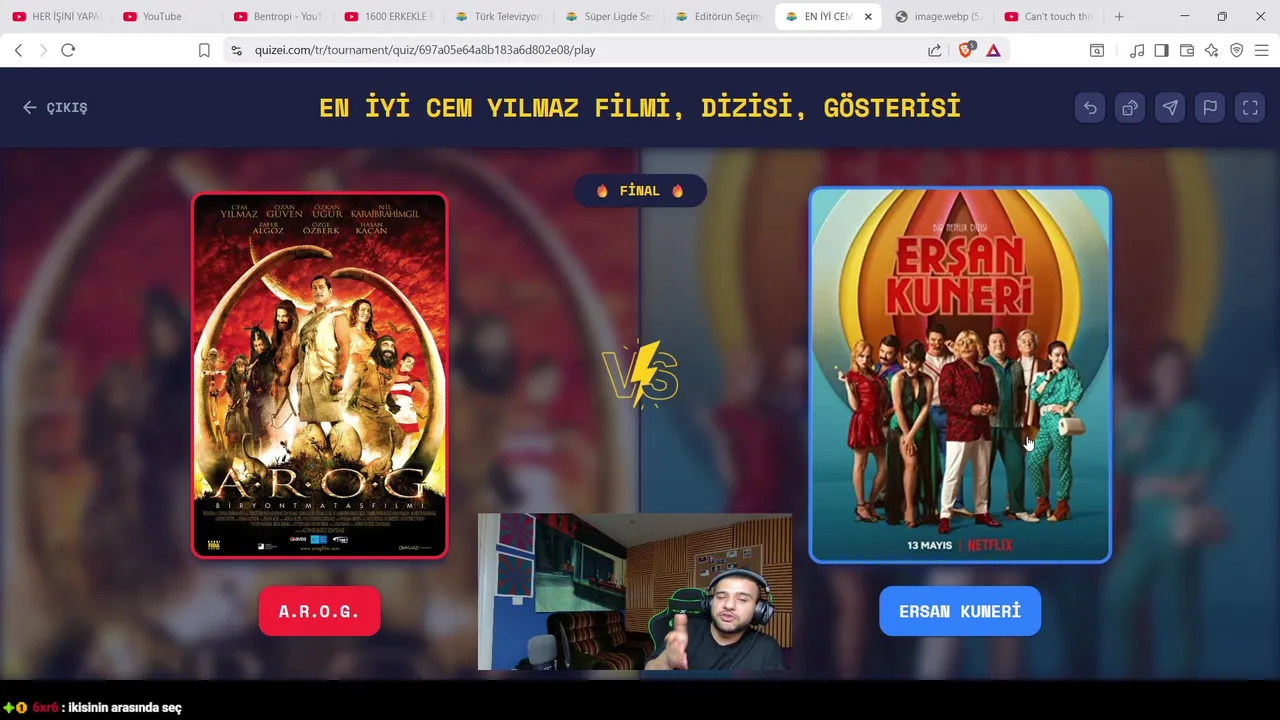Screen dimensions: 1280x720
Task: Click the flag report icon
Action: point(1210,108)
